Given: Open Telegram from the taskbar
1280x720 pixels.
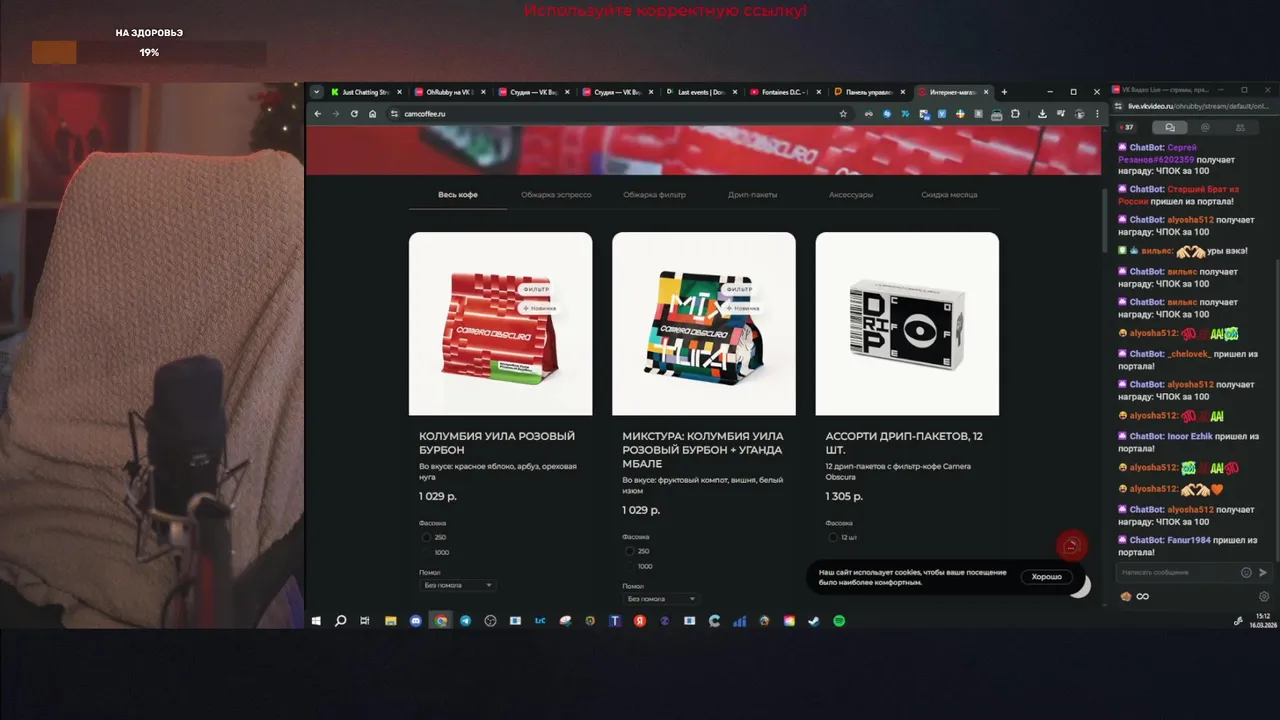Looking at the screenshot, I should click(x=465, y=621).
